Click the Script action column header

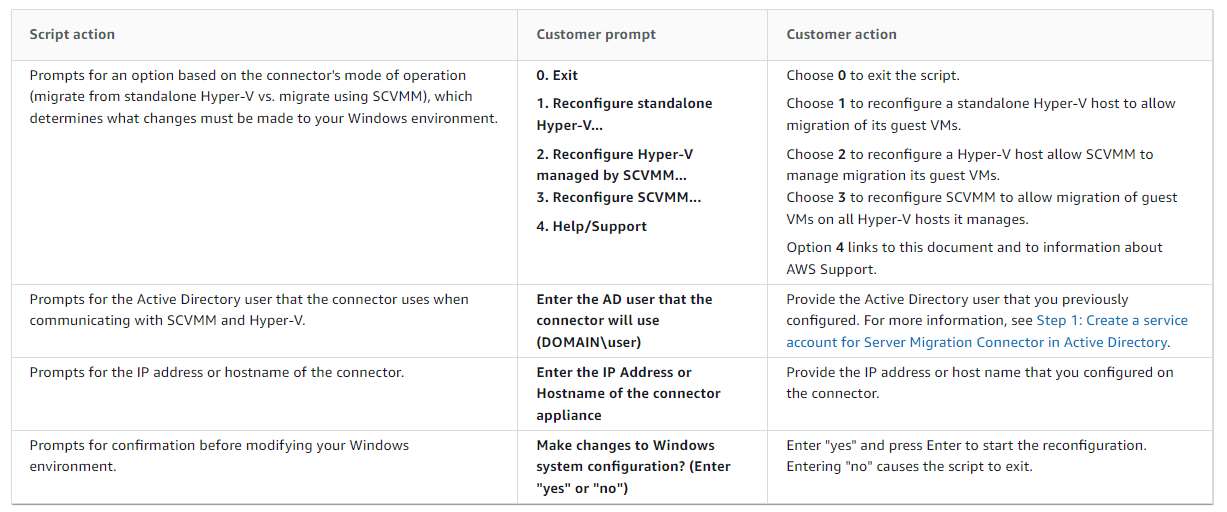[72, 34]
